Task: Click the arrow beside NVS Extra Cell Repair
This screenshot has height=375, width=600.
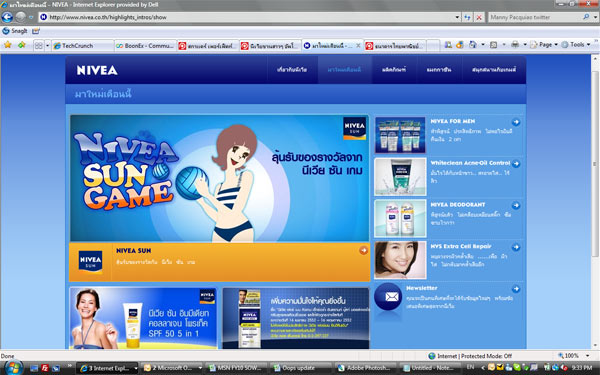Action: point(516,247)
